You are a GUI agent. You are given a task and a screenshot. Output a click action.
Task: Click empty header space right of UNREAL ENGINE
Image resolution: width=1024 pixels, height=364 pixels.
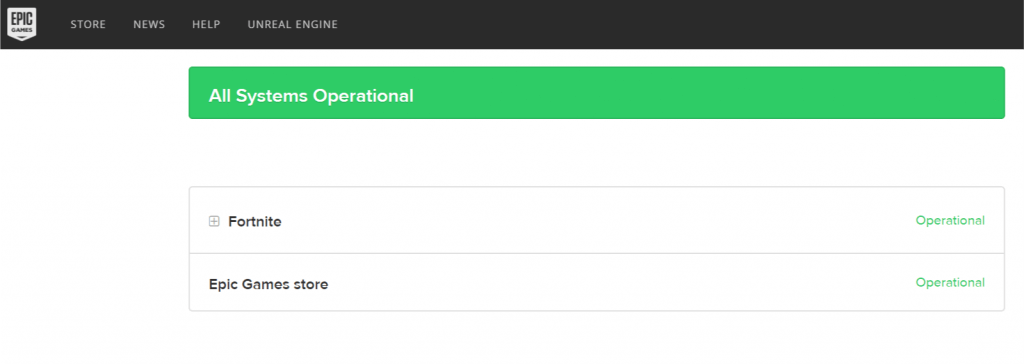pos(679,25)
